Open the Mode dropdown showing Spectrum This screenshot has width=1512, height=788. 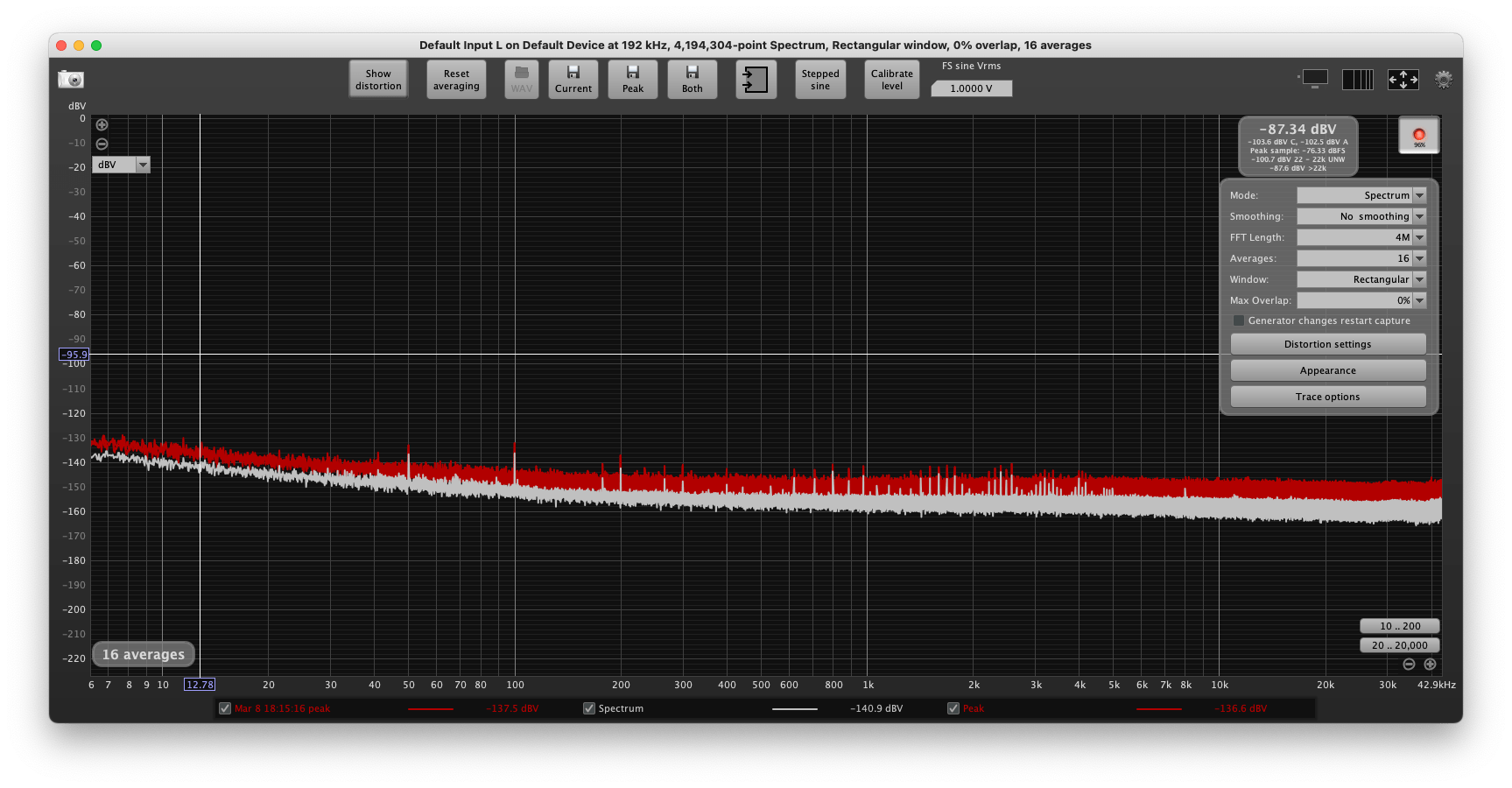click(x=1361, y=195)
